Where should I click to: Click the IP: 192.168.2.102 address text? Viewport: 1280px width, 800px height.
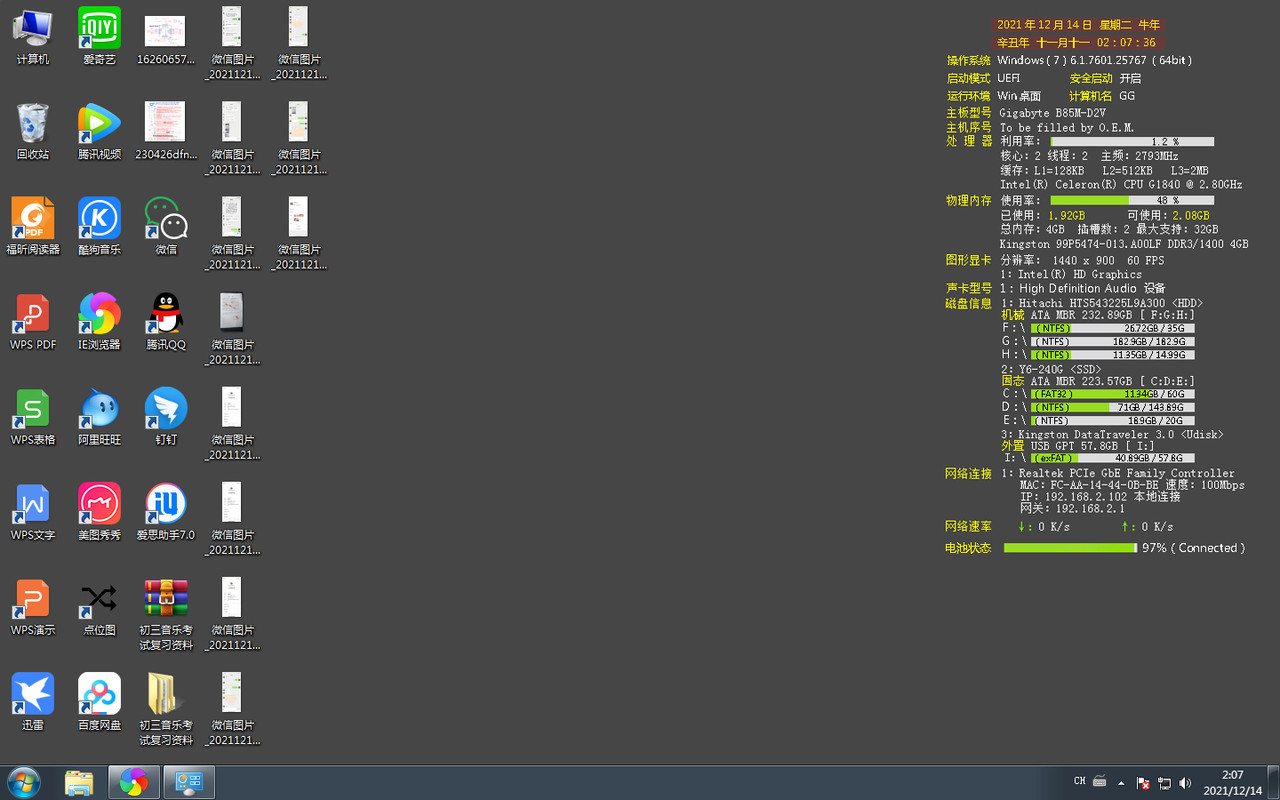pos(1073,496)
